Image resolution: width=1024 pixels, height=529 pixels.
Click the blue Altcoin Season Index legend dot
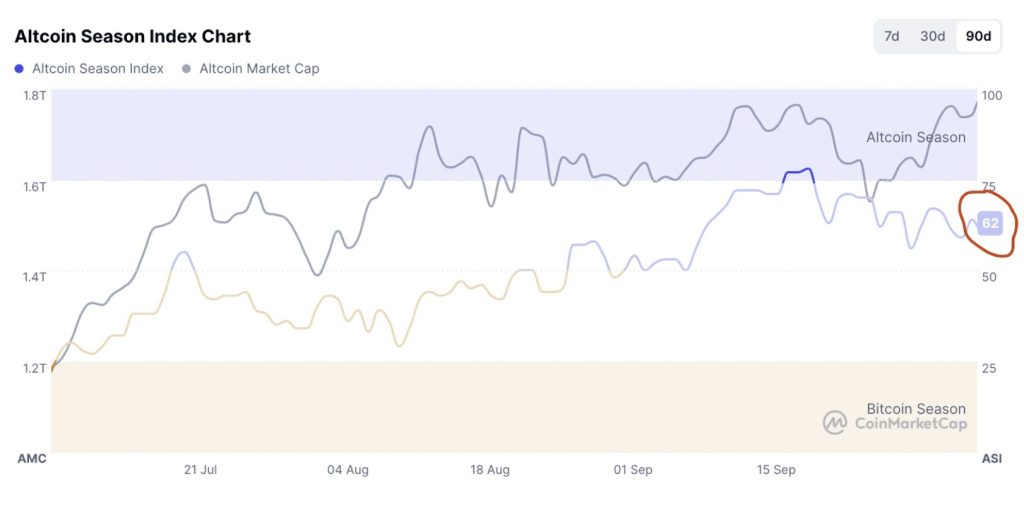coord(20,69)
